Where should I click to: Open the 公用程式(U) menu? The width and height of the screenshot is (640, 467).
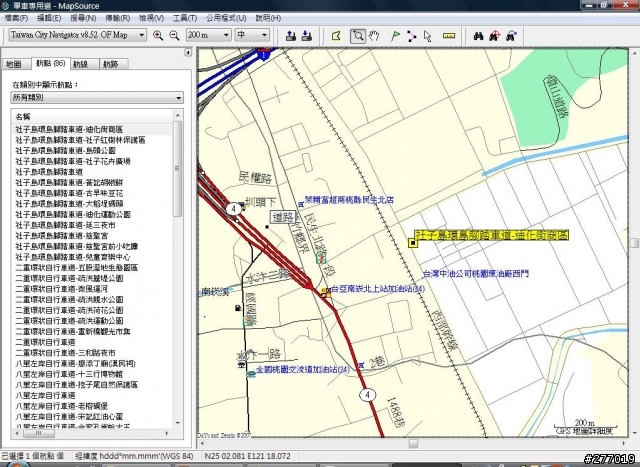click(226, 18)
